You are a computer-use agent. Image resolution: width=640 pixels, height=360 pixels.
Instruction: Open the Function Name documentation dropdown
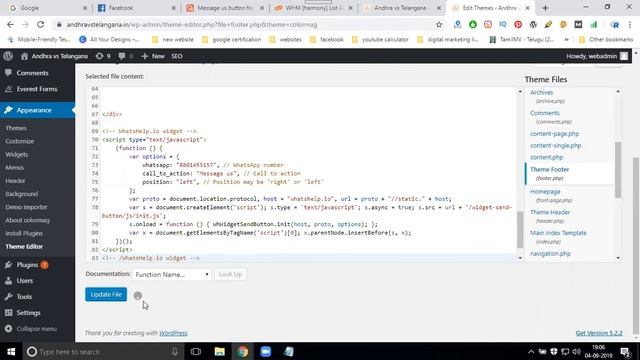tap(171, 274)
